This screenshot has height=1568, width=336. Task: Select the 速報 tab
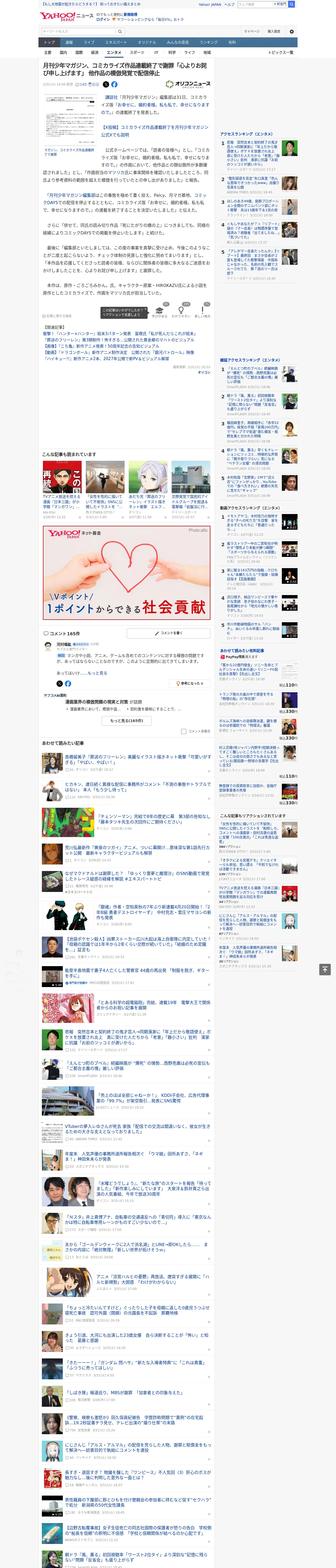tap(69, 43)
